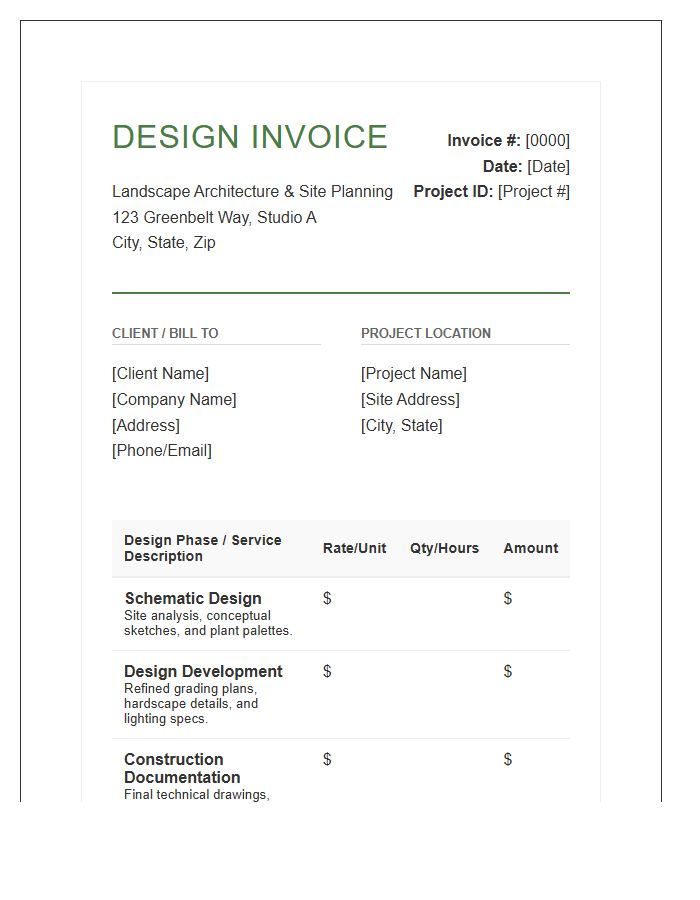700x900 pixels.
Task: Click the Amount $ cell for Schematic Design
Action: point(508,599)
